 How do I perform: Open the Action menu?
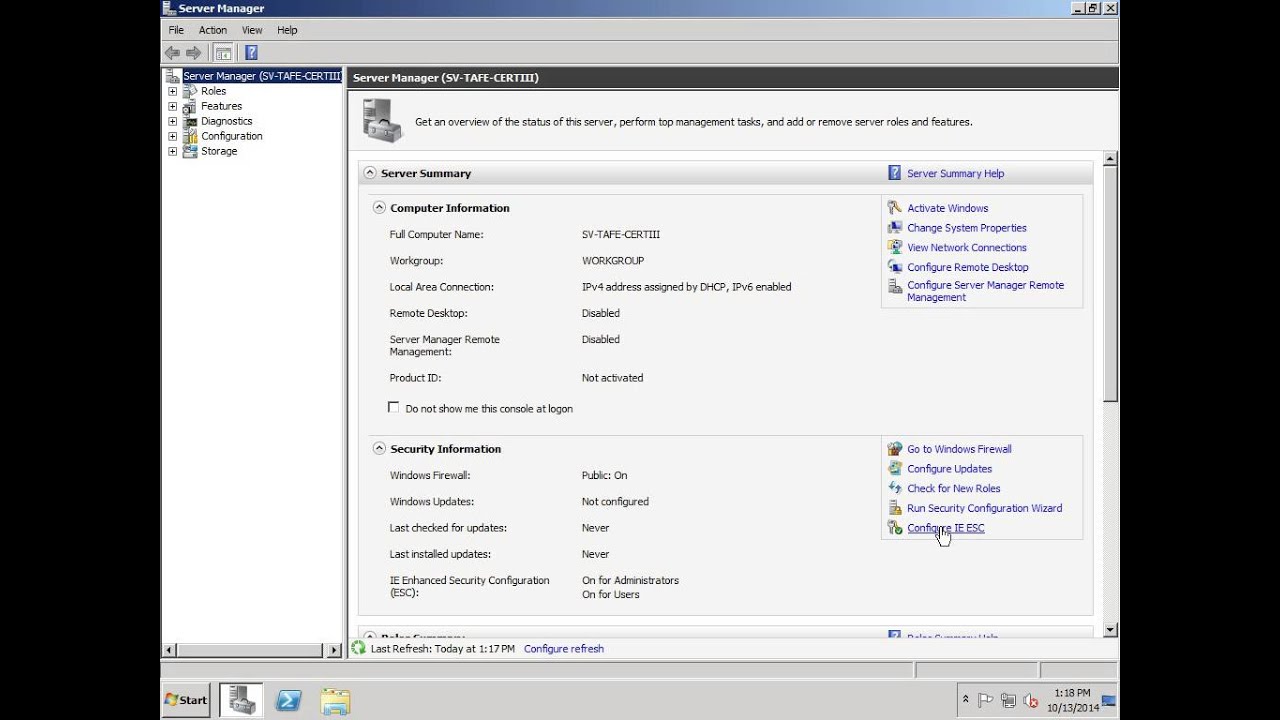pyautogui.click(x=212, y=30)
